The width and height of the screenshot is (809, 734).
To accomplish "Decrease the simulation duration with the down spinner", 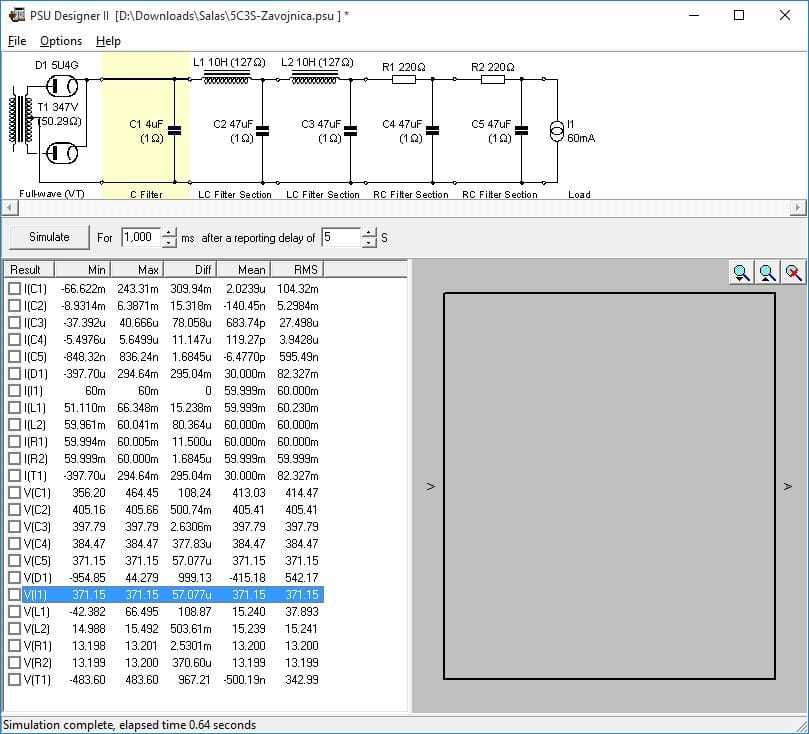I will tap(168, 242).
